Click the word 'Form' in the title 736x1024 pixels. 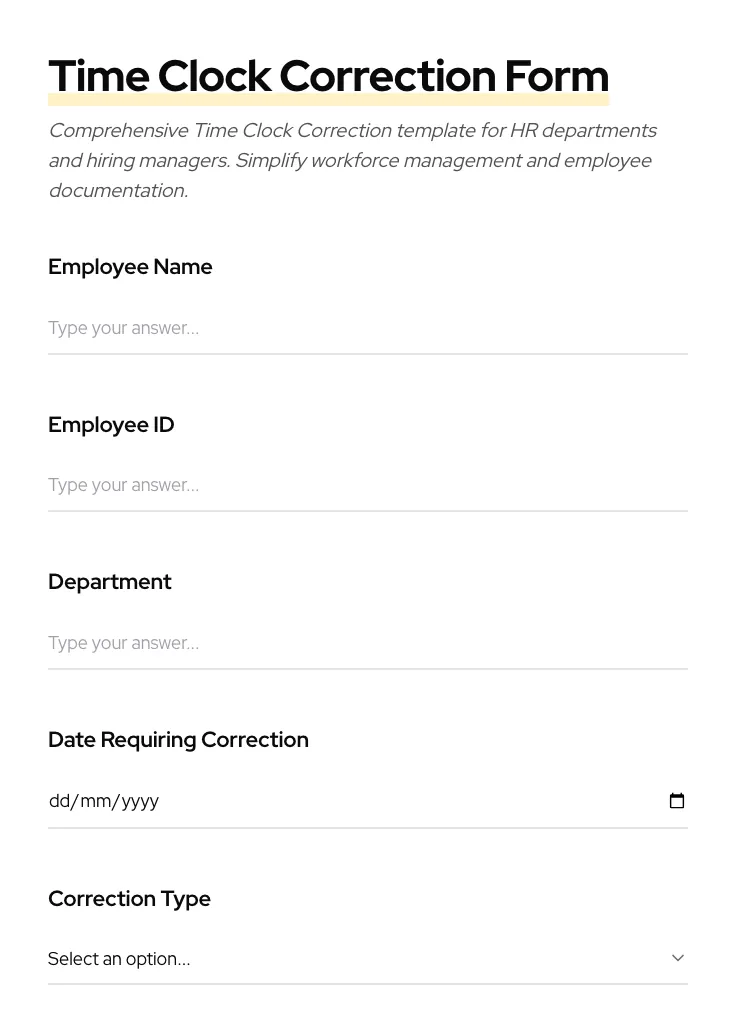coord(556,76)
